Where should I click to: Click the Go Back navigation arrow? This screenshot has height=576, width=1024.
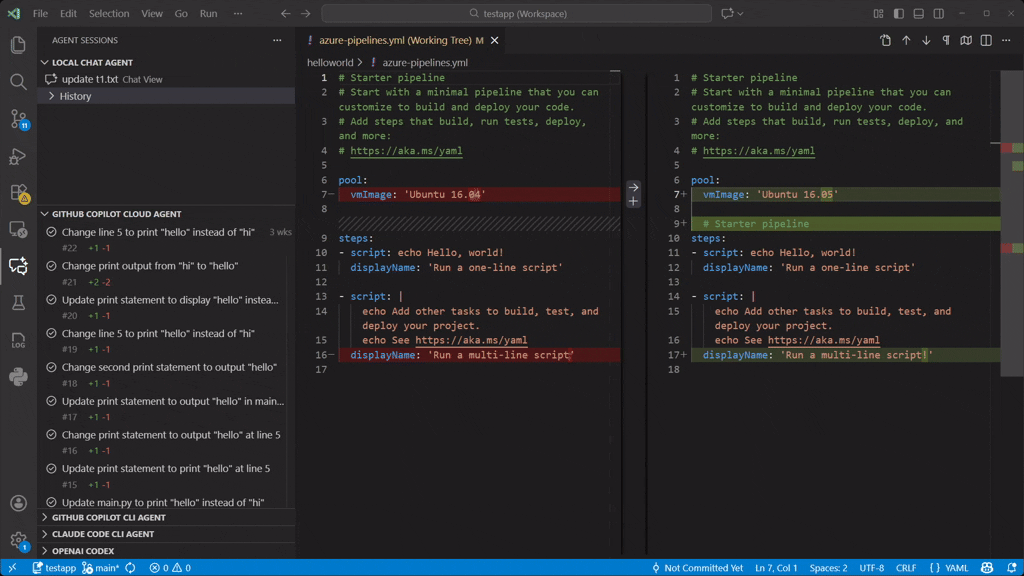pyautogui.click(x=285, y=13)
